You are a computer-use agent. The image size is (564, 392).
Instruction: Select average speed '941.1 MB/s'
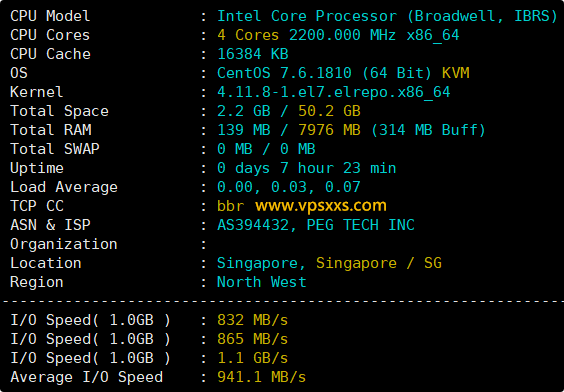[x=261, y=377]
